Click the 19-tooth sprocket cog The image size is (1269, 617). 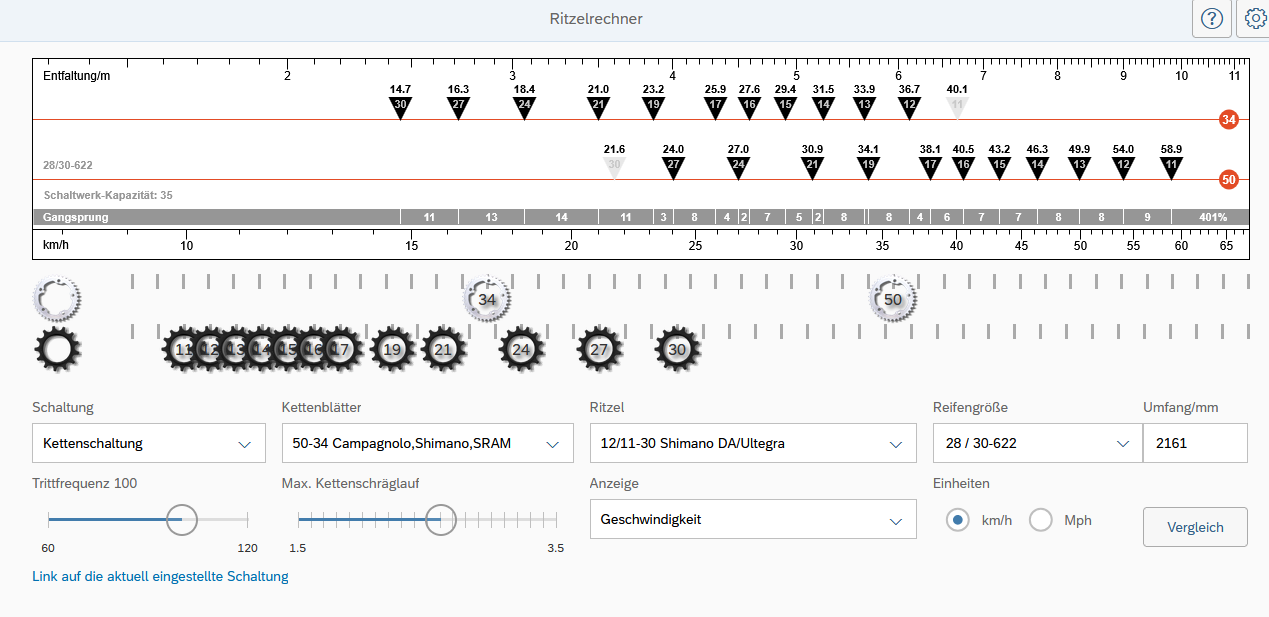[x=392, y=349]
